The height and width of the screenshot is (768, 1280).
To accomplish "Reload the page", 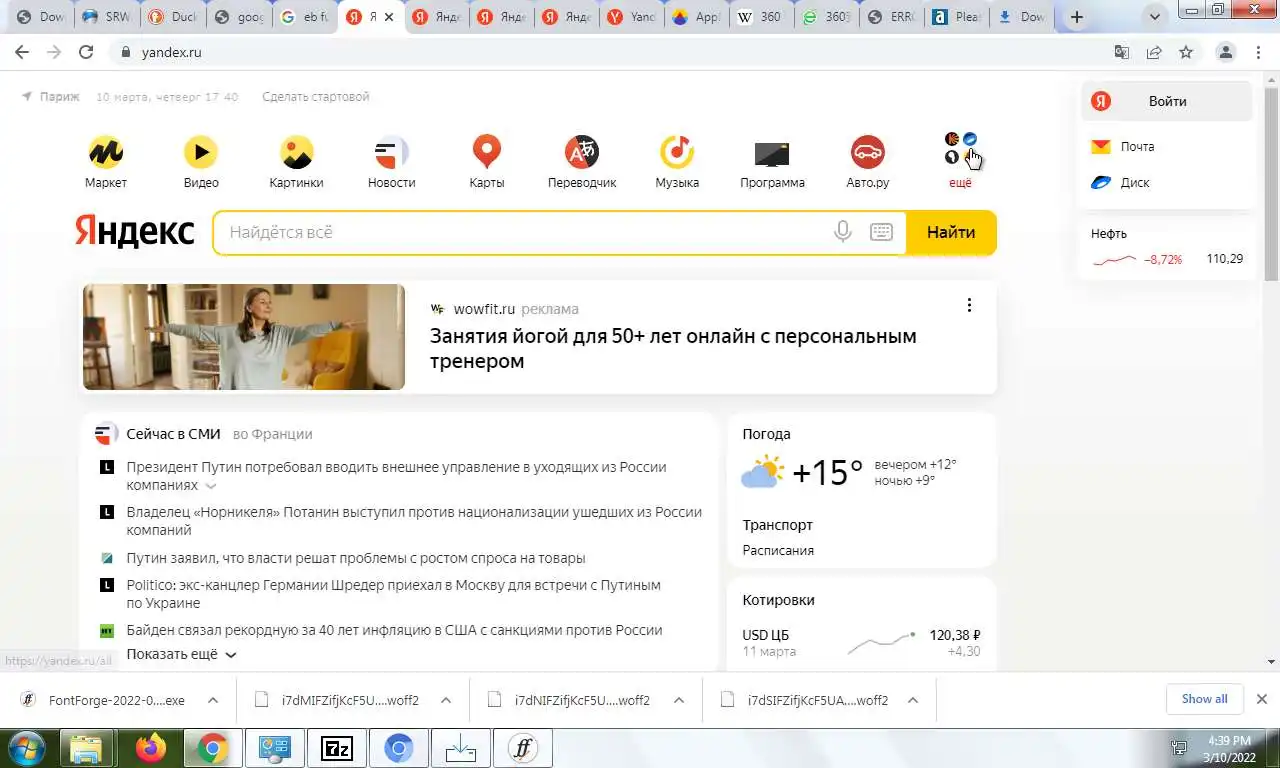I will (86, 52).
